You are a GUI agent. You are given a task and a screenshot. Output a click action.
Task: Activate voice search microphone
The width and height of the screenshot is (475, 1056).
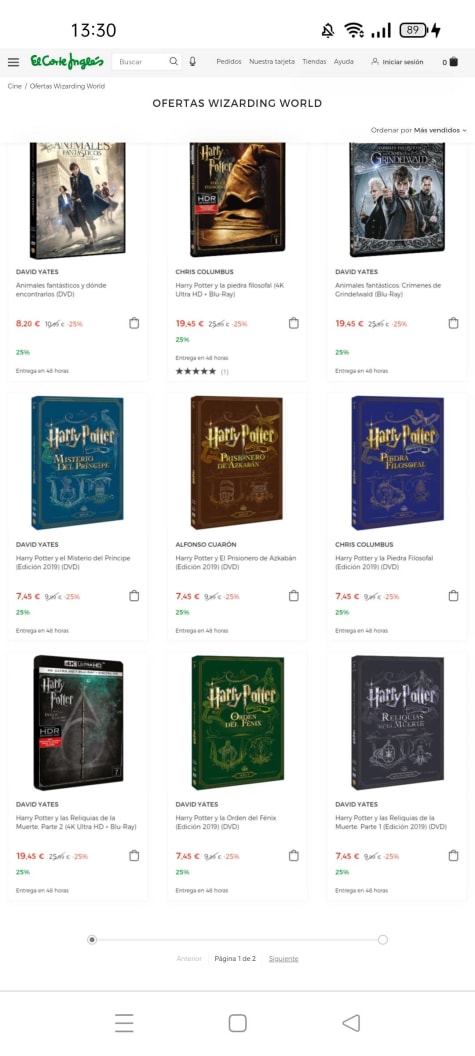pyautogui.click(x=193, y=61)
